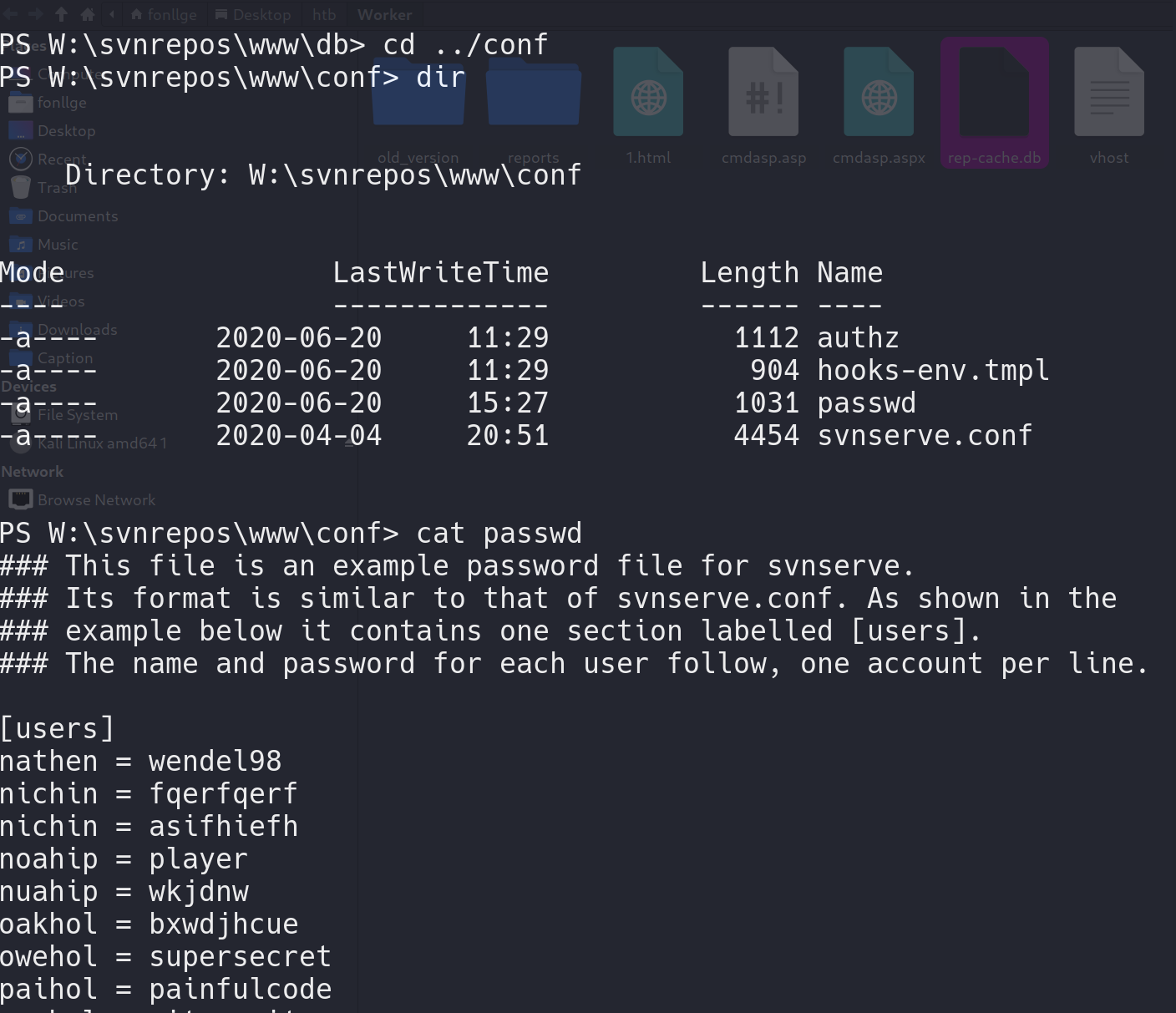Open Downloads in the sidebar
Screen dimensions: 1176x1013
(77, 330)
